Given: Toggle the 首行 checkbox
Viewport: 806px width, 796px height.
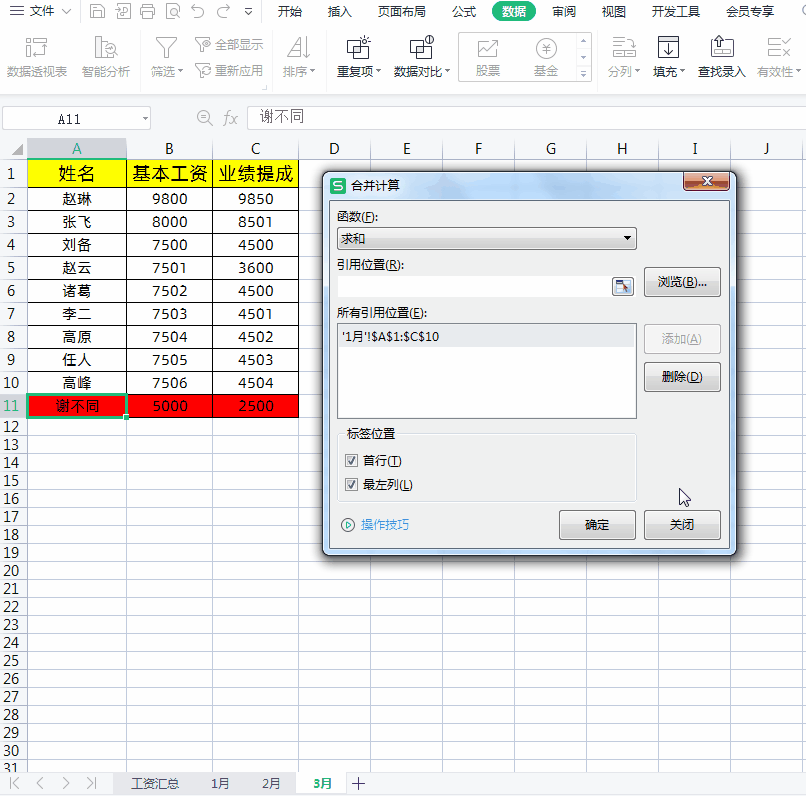Looking at the screenshot, I should pyautogui.click(x=352, y=460).
